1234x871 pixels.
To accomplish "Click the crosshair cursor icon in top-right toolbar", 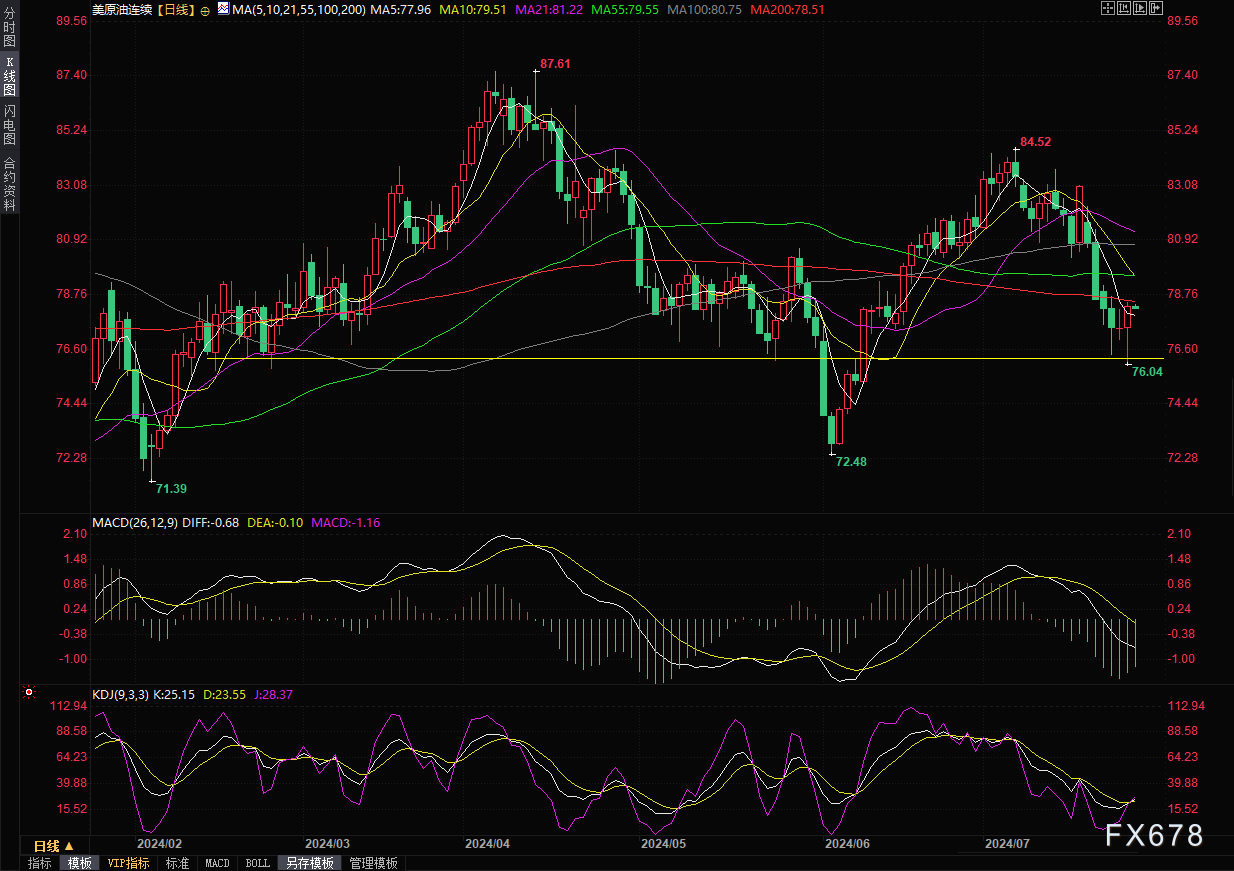I will click(1107, 8).
